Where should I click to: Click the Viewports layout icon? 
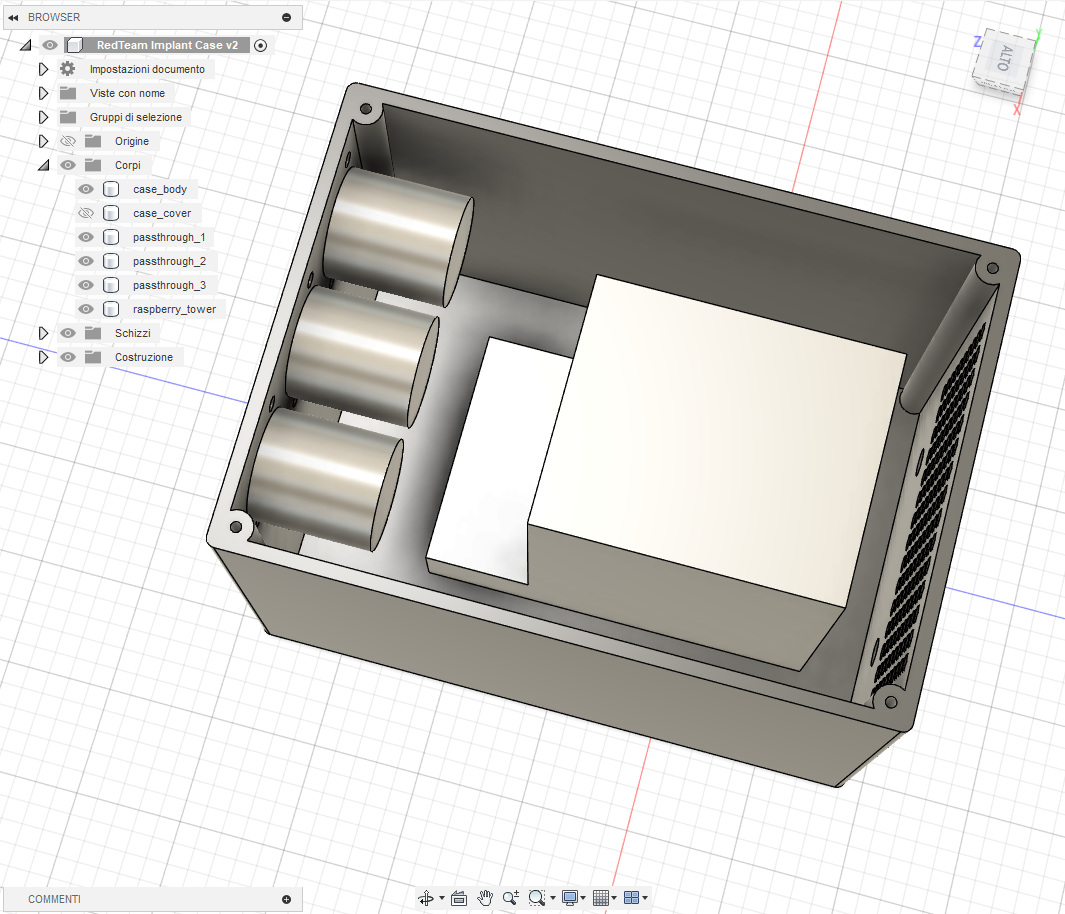pyautogui.click(x=631, y=898)
